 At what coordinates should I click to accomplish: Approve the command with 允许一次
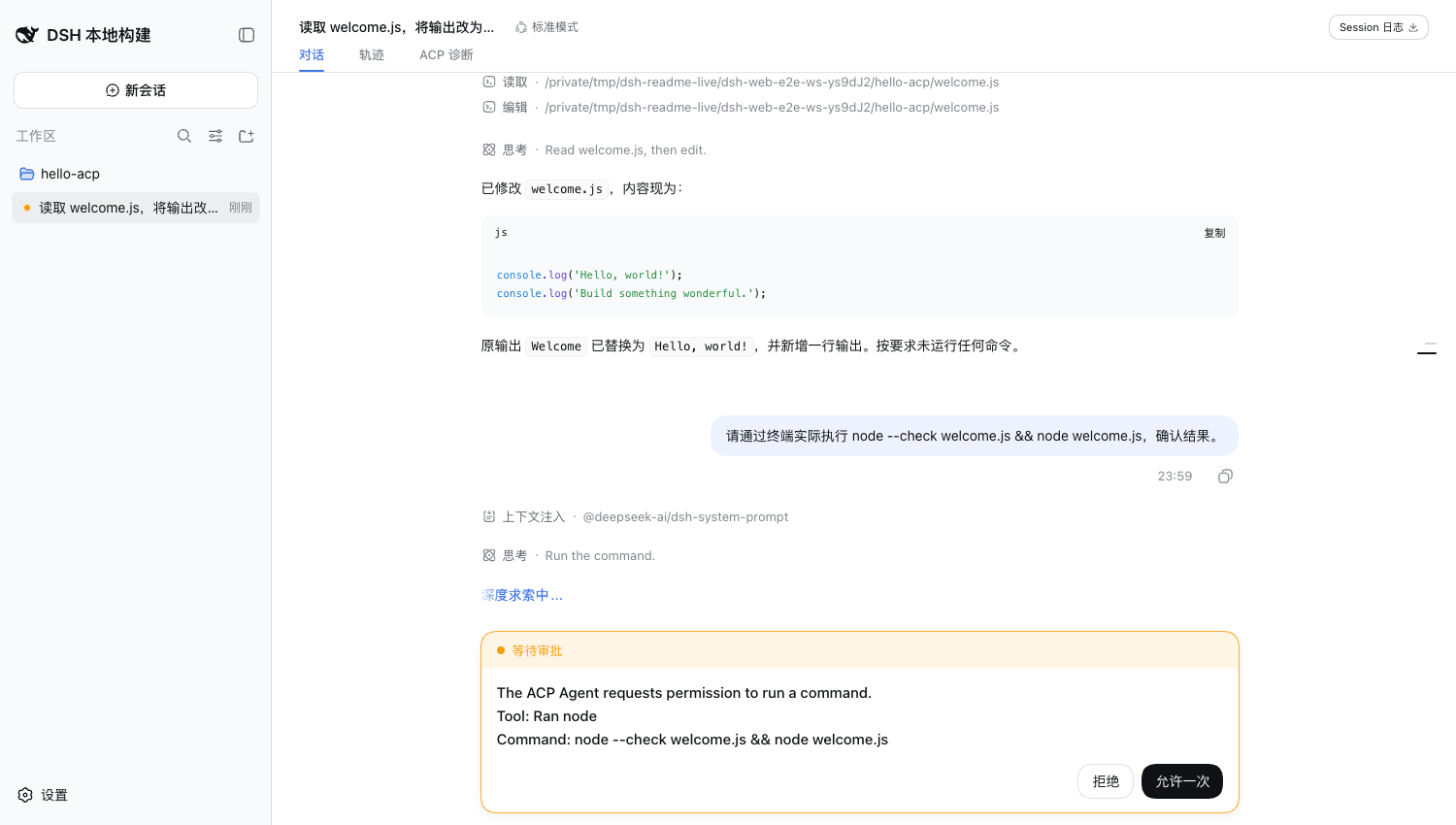1182,781
